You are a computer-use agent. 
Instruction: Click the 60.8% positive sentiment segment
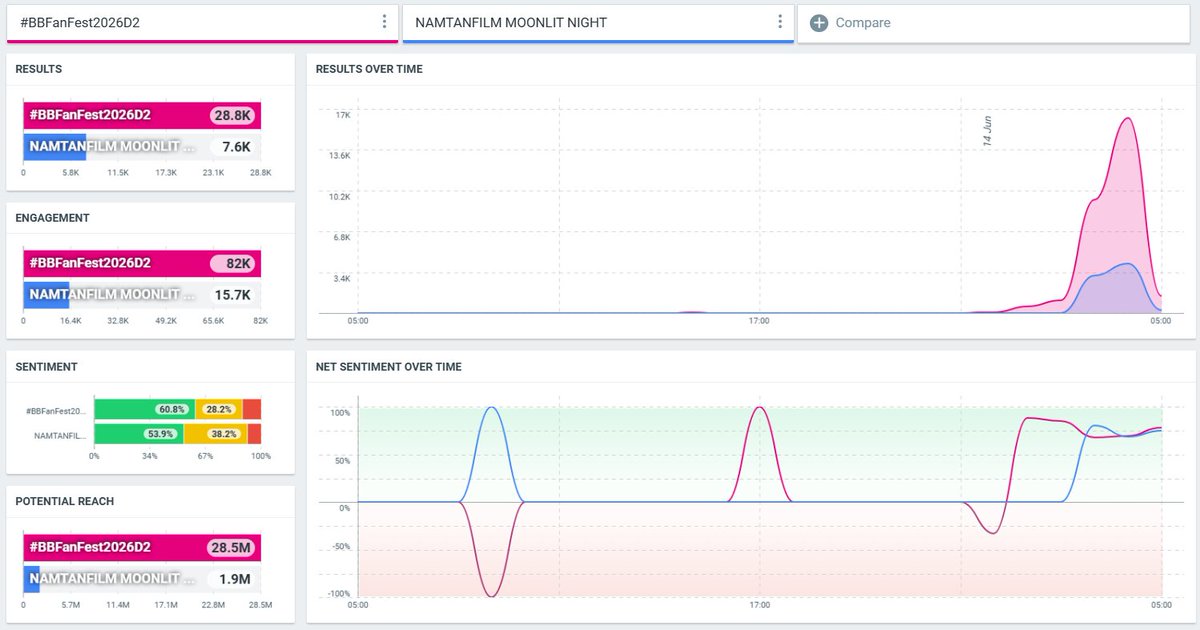point(144,409)
